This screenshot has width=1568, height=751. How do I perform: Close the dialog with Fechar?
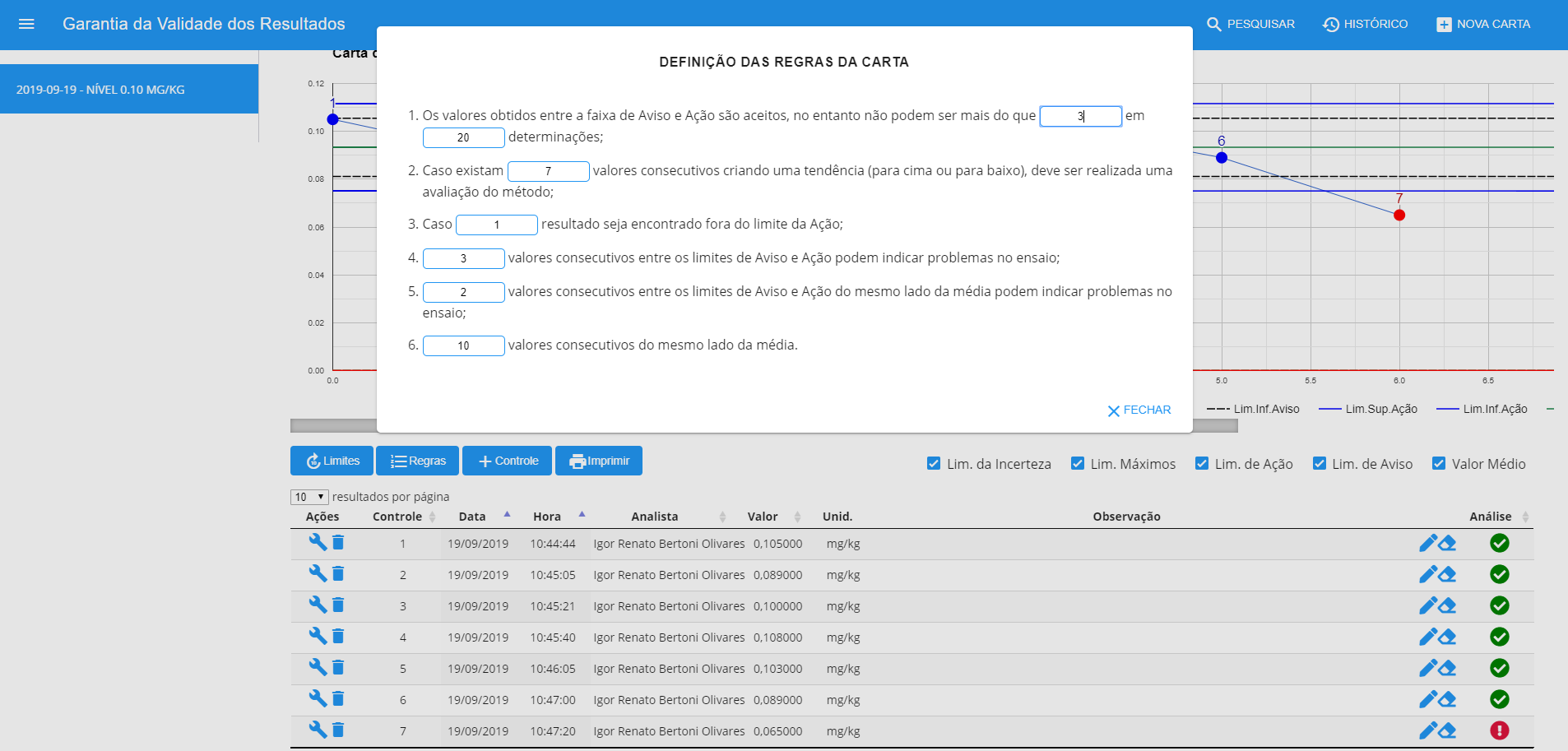1139,410
